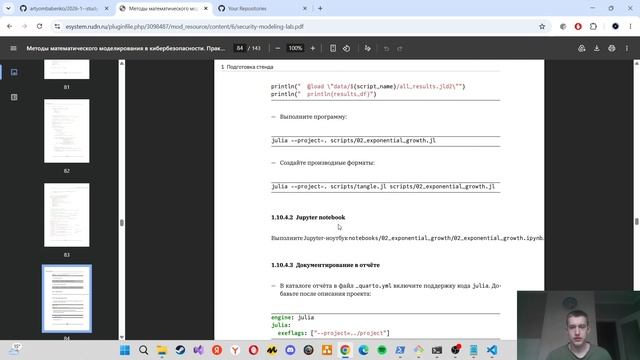Open page 82 thumbnail
The height and width of the screenshot is (360, 640).
click(x=67, y=131)
